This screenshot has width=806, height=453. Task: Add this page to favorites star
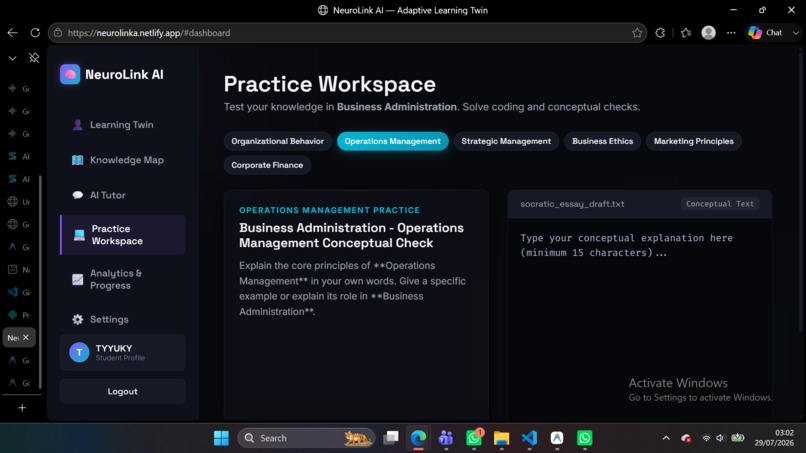(637, 33)
